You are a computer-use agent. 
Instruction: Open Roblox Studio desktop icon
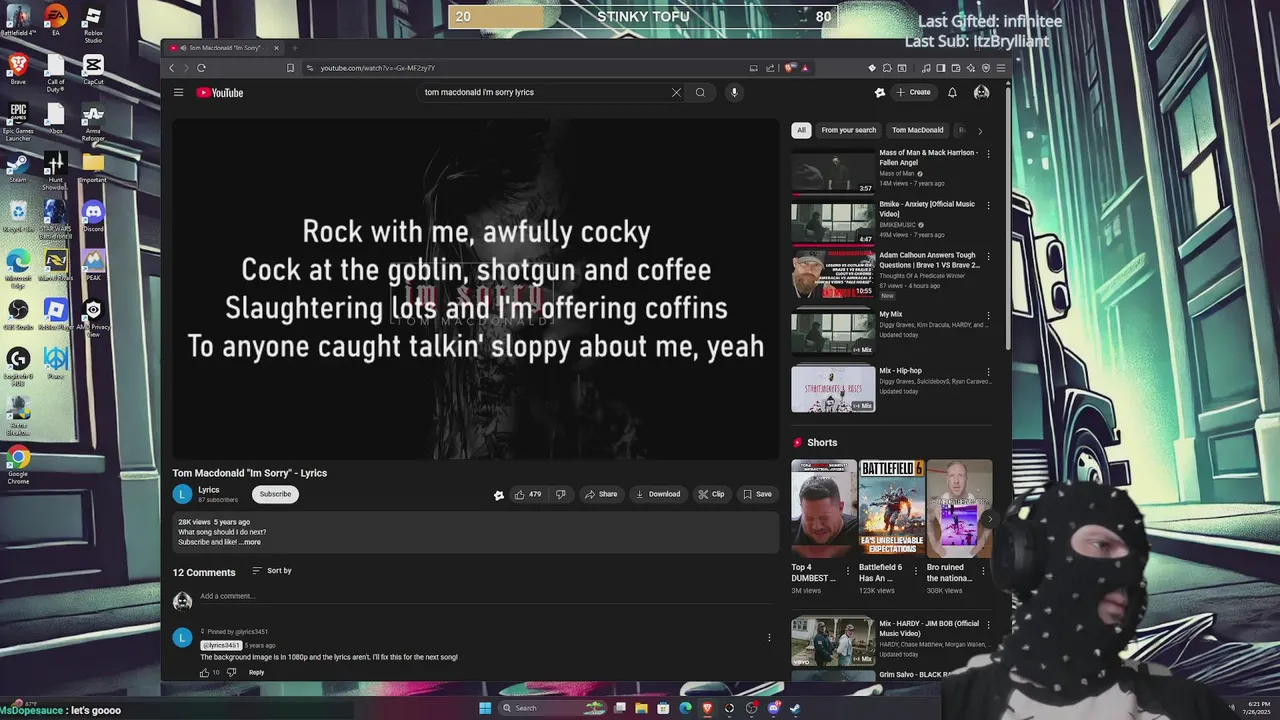(x=93, y=24)
